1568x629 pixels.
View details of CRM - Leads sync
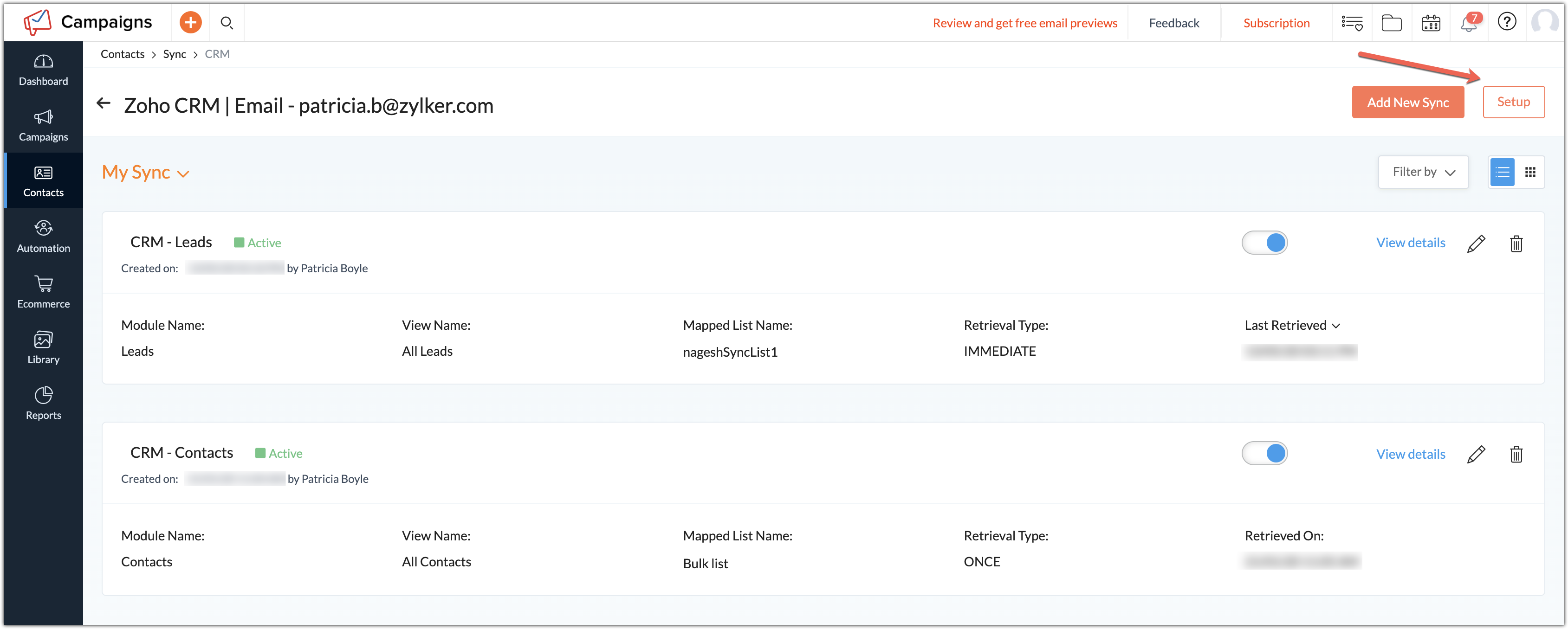point(1410,243)
